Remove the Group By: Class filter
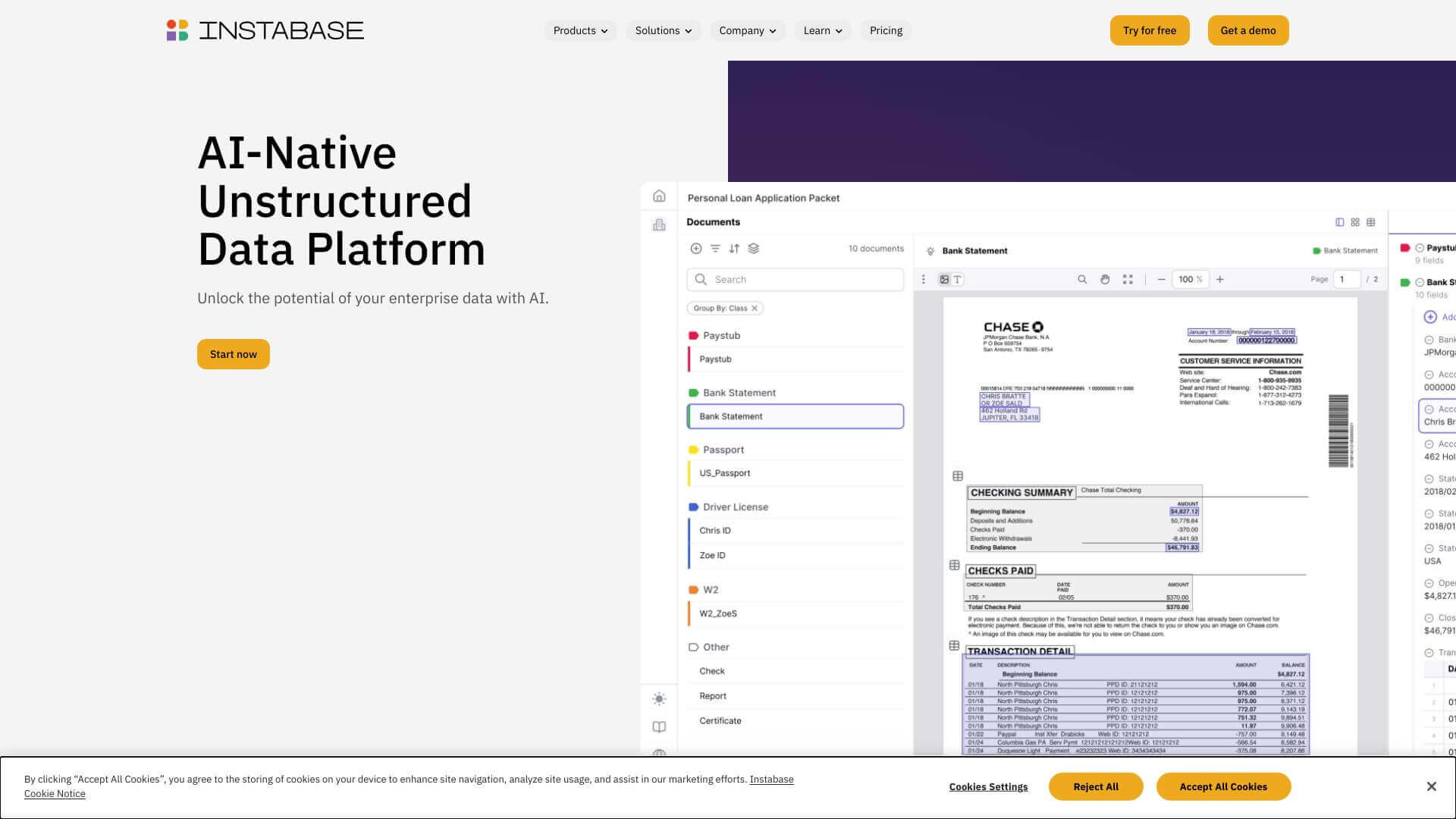Screen dimensions: 1456x819 pos(755,309)
